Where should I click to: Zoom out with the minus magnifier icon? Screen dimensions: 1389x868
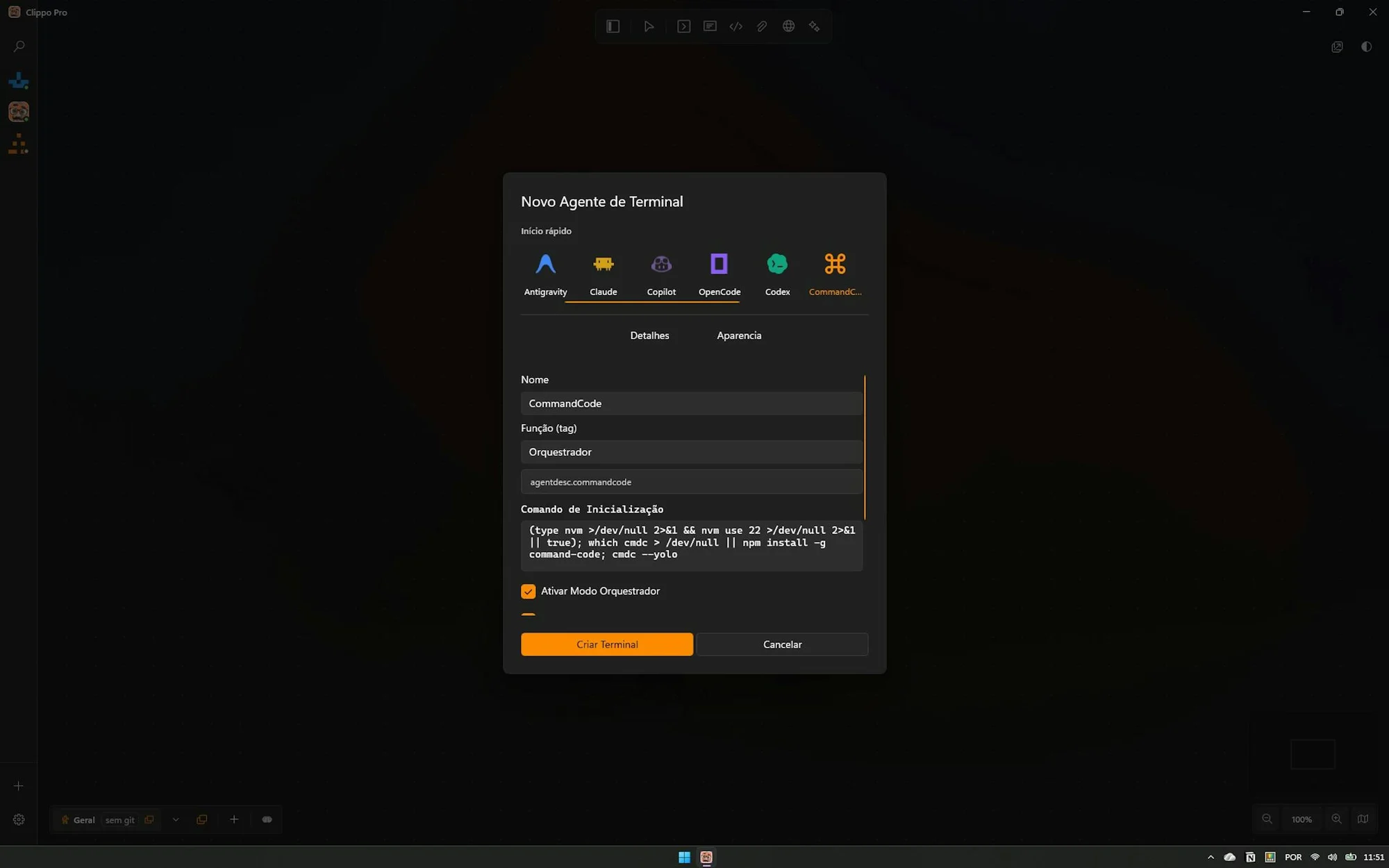1267,819
